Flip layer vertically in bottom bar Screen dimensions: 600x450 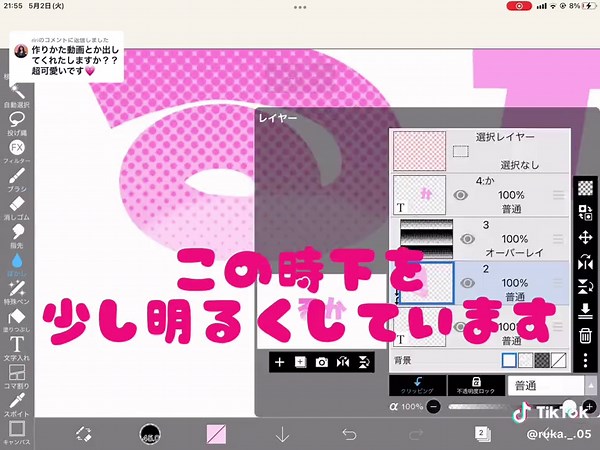click(x=364, y=362)
